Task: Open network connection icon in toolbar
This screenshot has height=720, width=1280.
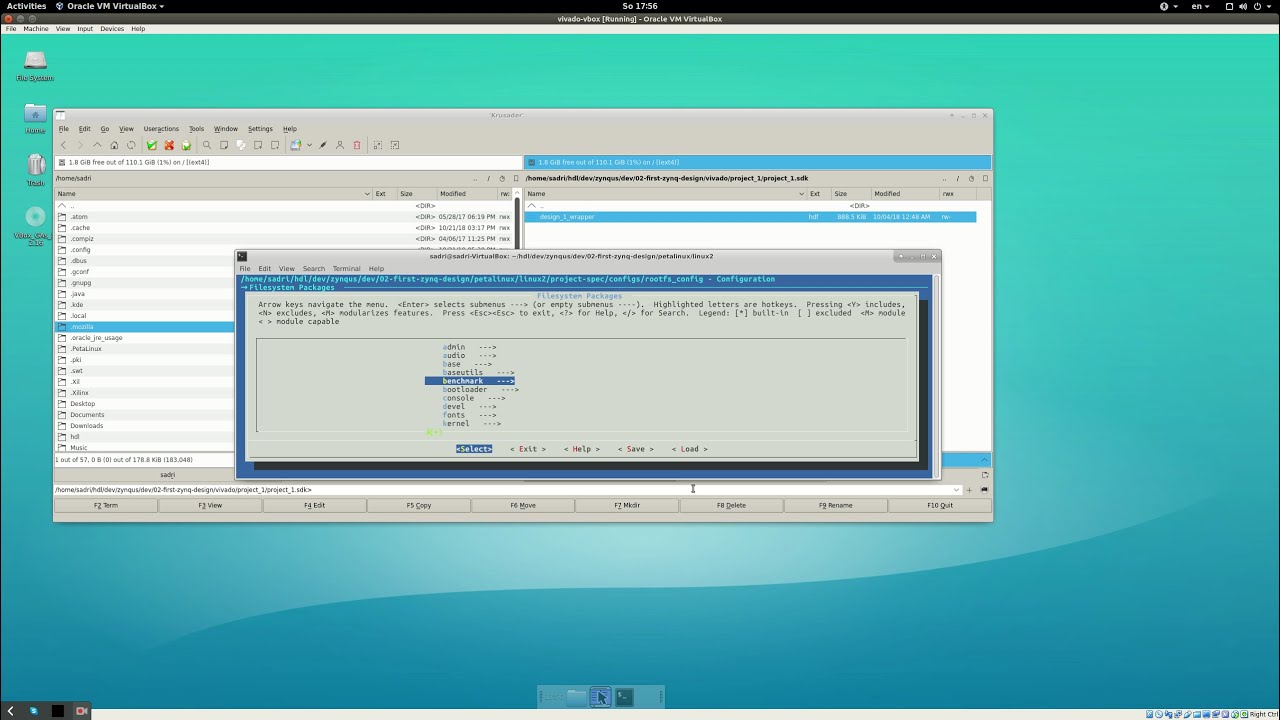Action: pyautogui.click(x=295, y=145)
